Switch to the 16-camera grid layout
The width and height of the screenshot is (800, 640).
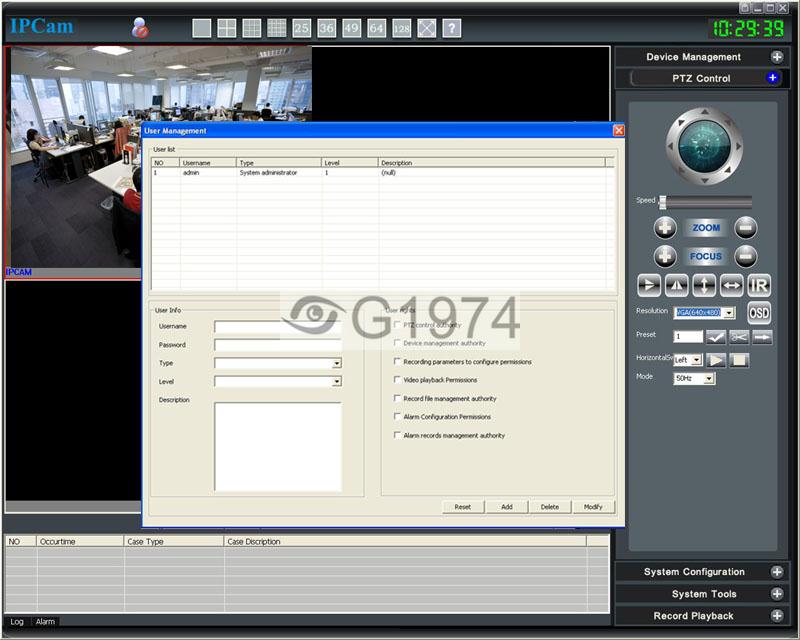(x=277, y=28)
